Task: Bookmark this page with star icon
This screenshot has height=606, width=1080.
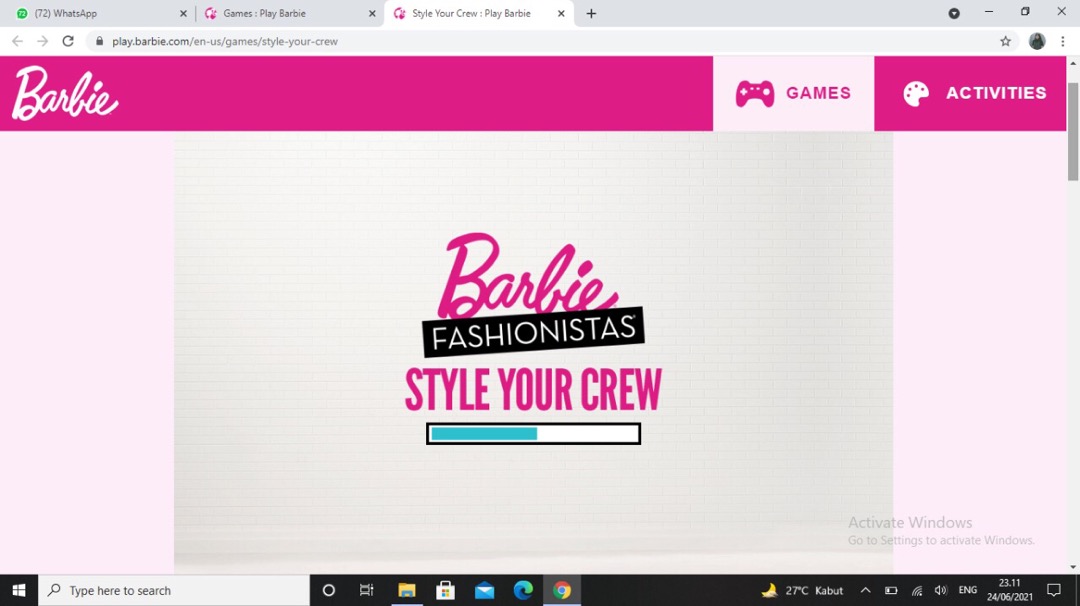Action: pos(1005,41)
